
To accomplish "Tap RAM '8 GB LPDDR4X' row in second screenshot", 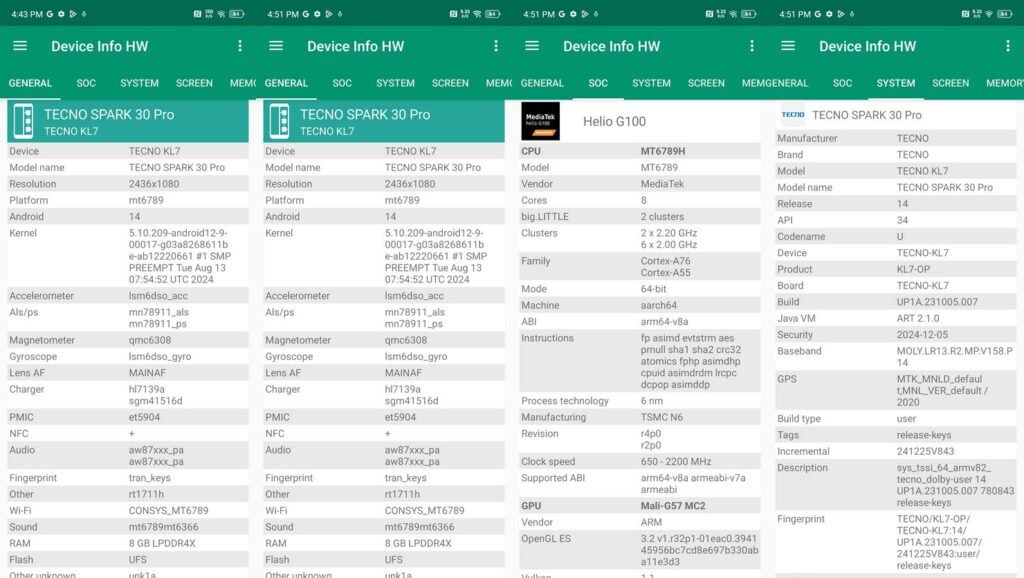I will (384, 543).
